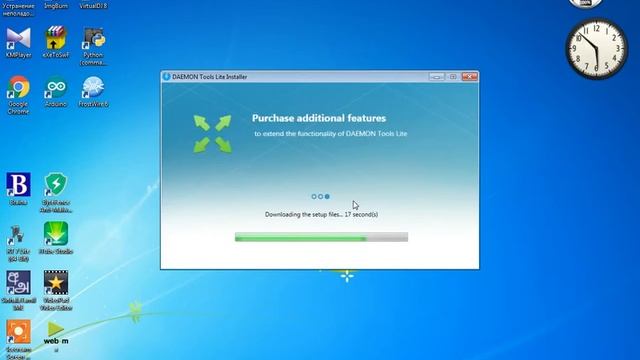Image resolution: width=640 pixels, height=360 pixels.
Task: Select the webm file on the desktop
Action: [x=56, y=335]
